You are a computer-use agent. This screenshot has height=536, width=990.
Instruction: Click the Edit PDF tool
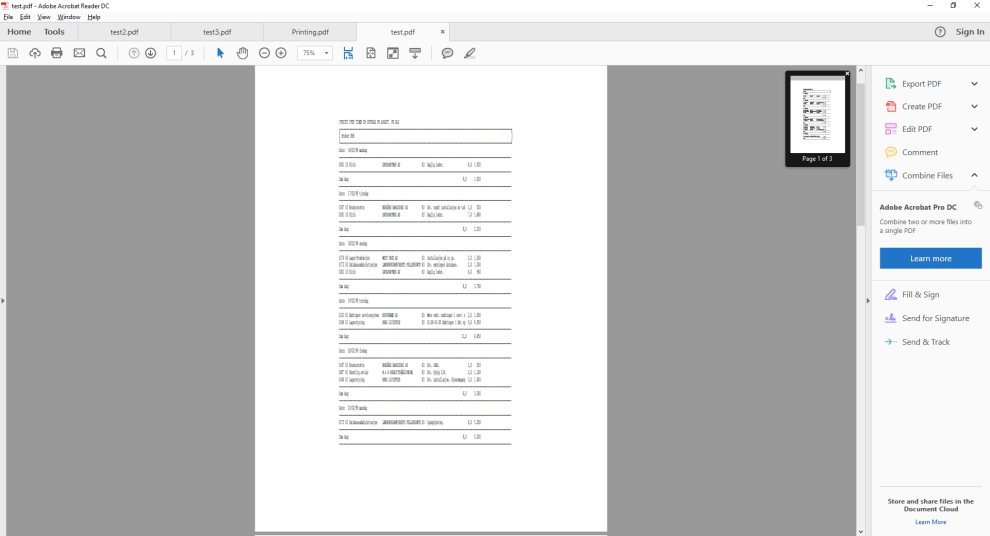click(917, 129)
